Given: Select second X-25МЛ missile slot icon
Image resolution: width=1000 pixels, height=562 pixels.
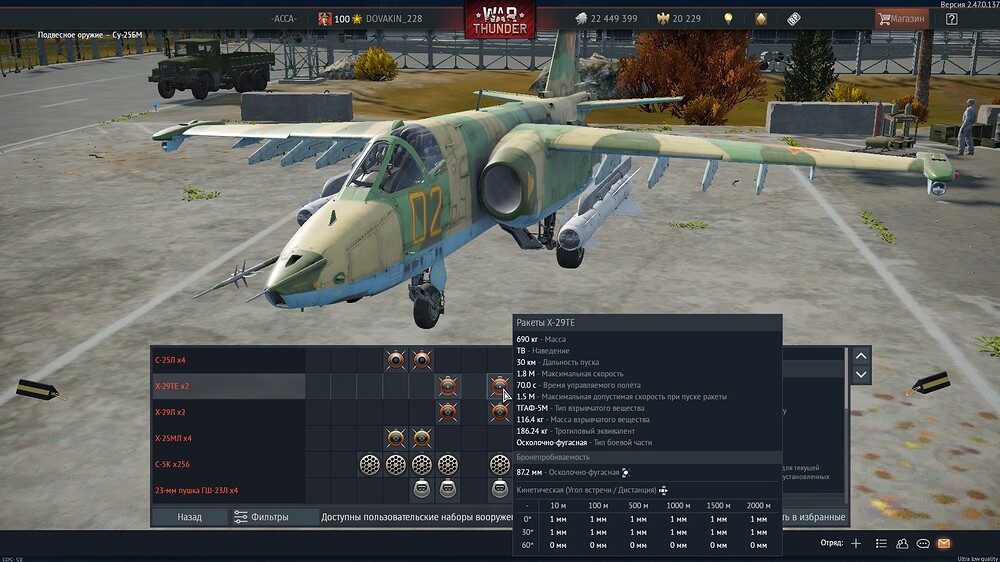Looking at the screenshot, I should (422, 438).
